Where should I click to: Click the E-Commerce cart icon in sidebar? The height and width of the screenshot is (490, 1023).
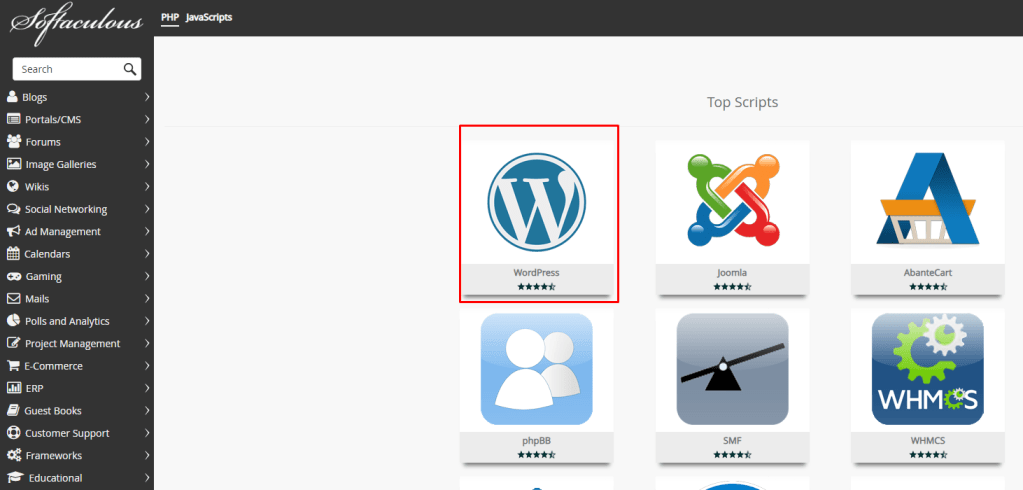[14, 366]
